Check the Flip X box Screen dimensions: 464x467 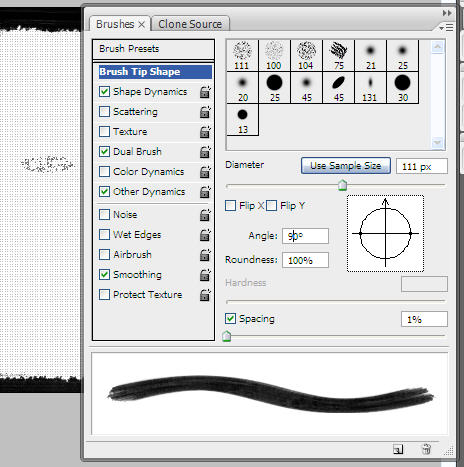[x=230, y=205]
